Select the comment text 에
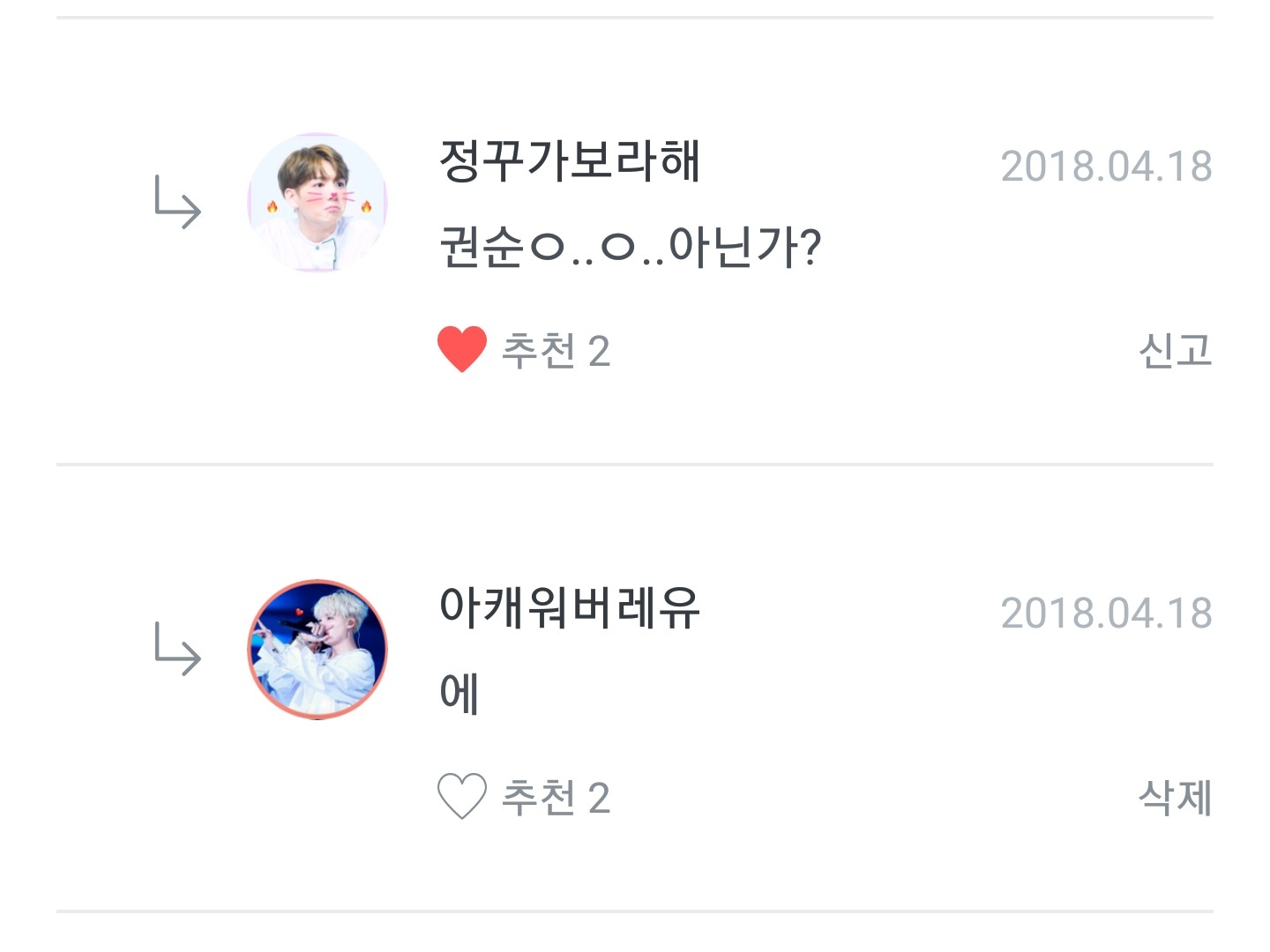Image resolution: width=1270 pixels, height=952 pixels. click(x=459, y=693)
